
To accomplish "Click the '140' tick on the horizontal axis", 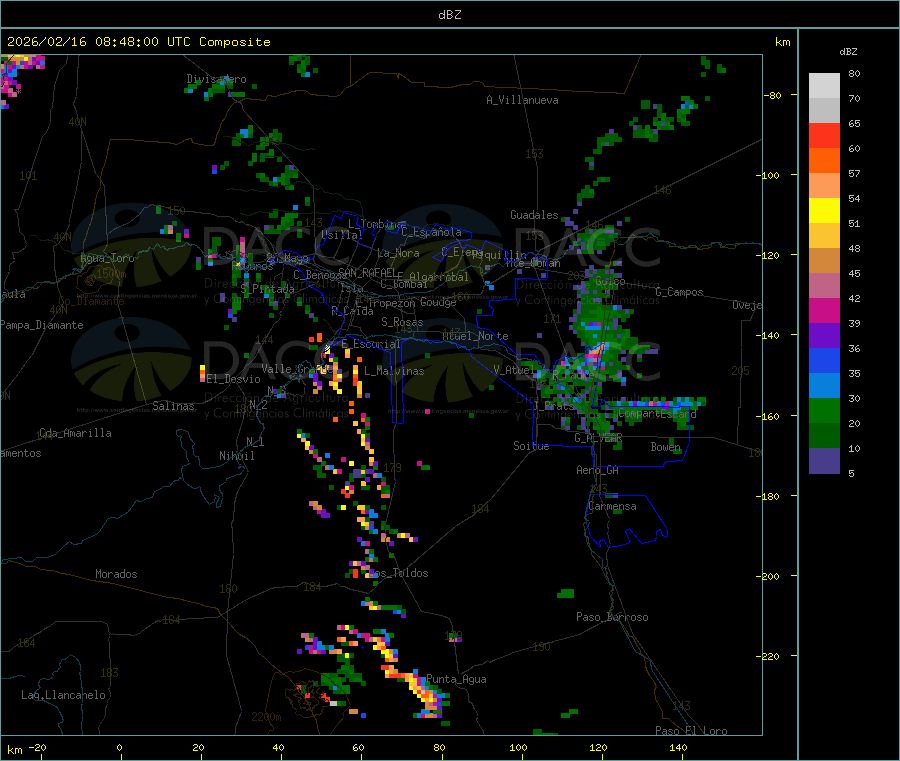I will pyautogui.click(x=678, y=748).
